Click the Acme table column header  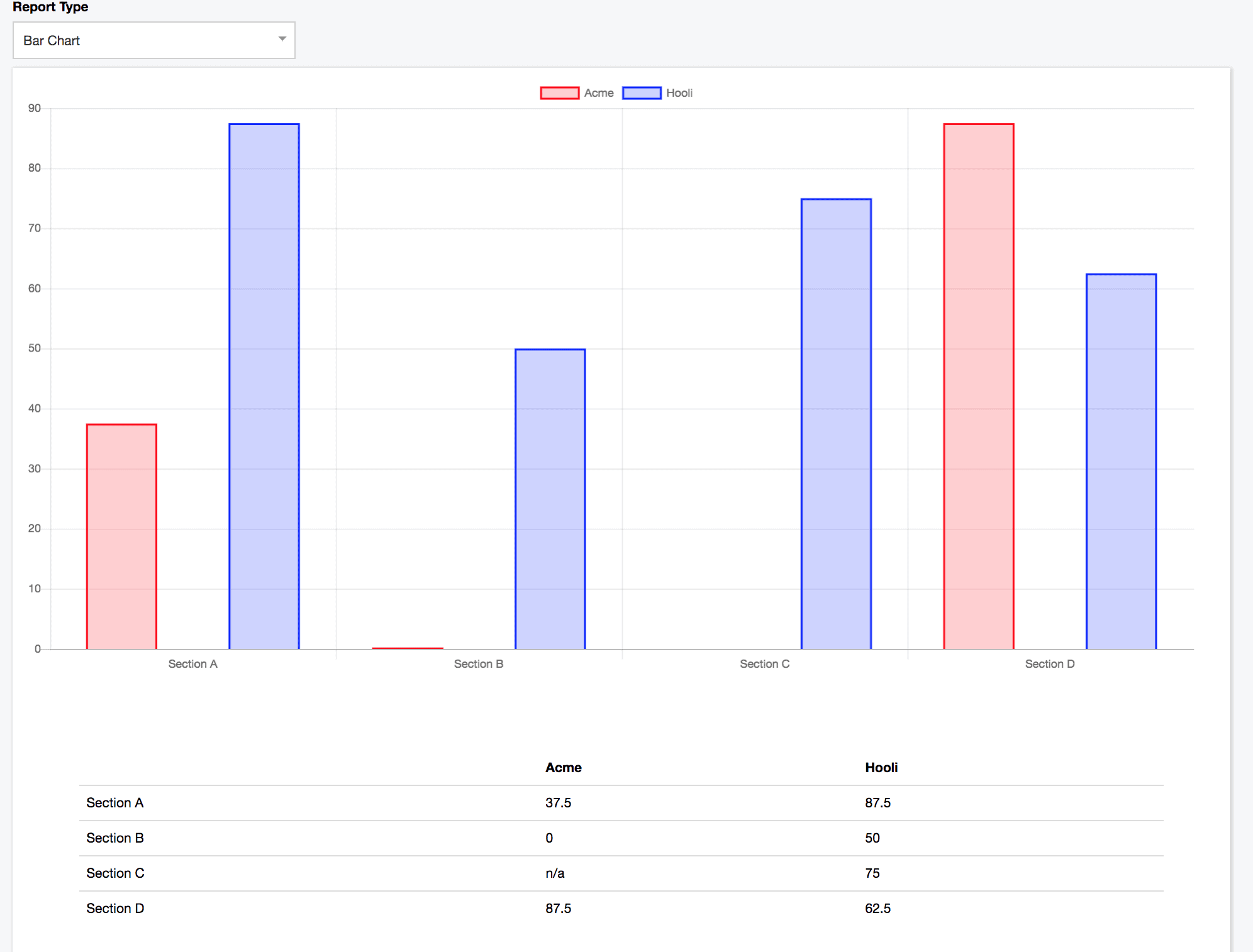click(564, 768)
